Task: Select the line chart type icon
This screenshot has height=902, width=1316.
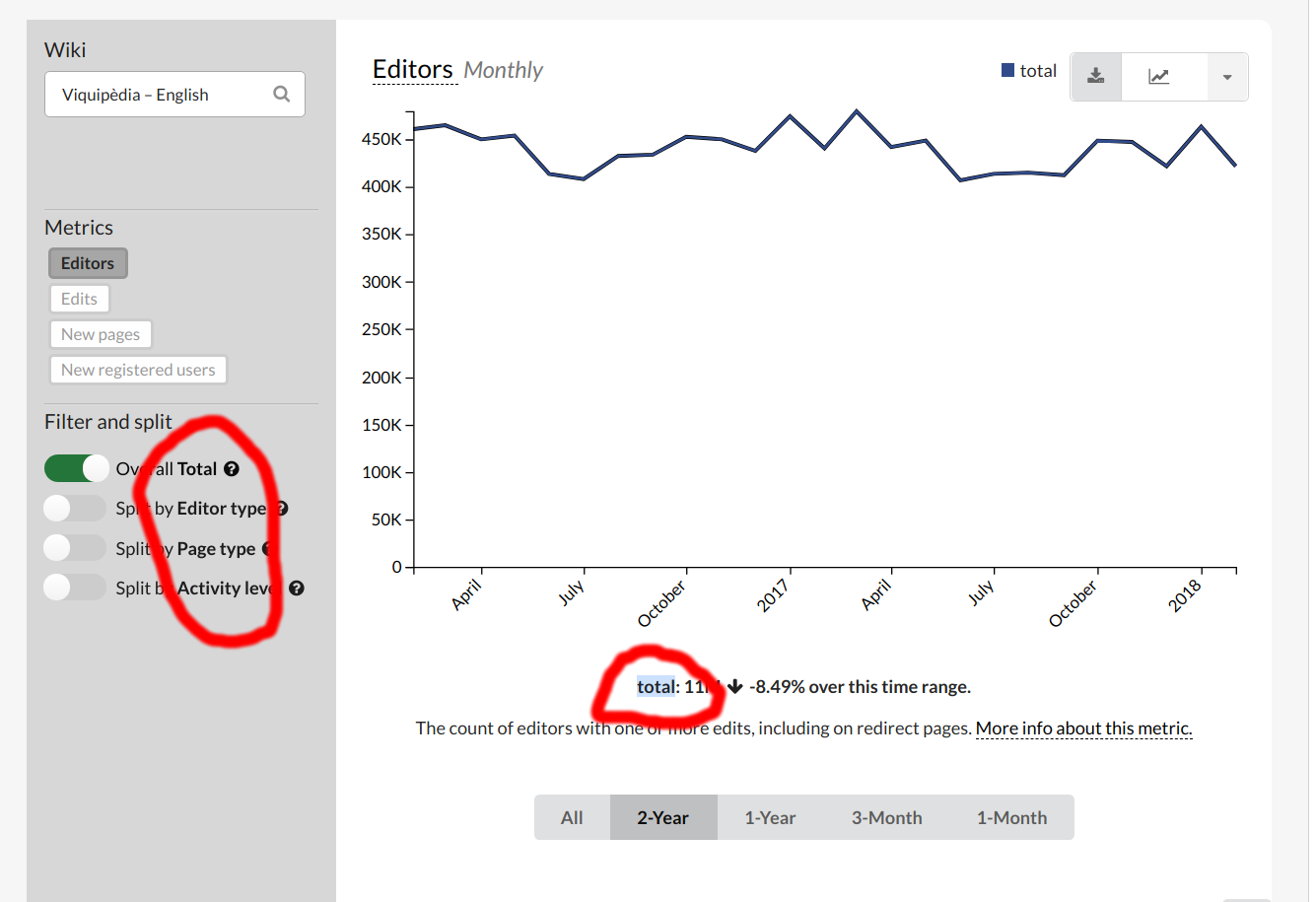Action: coord(1159,77)
